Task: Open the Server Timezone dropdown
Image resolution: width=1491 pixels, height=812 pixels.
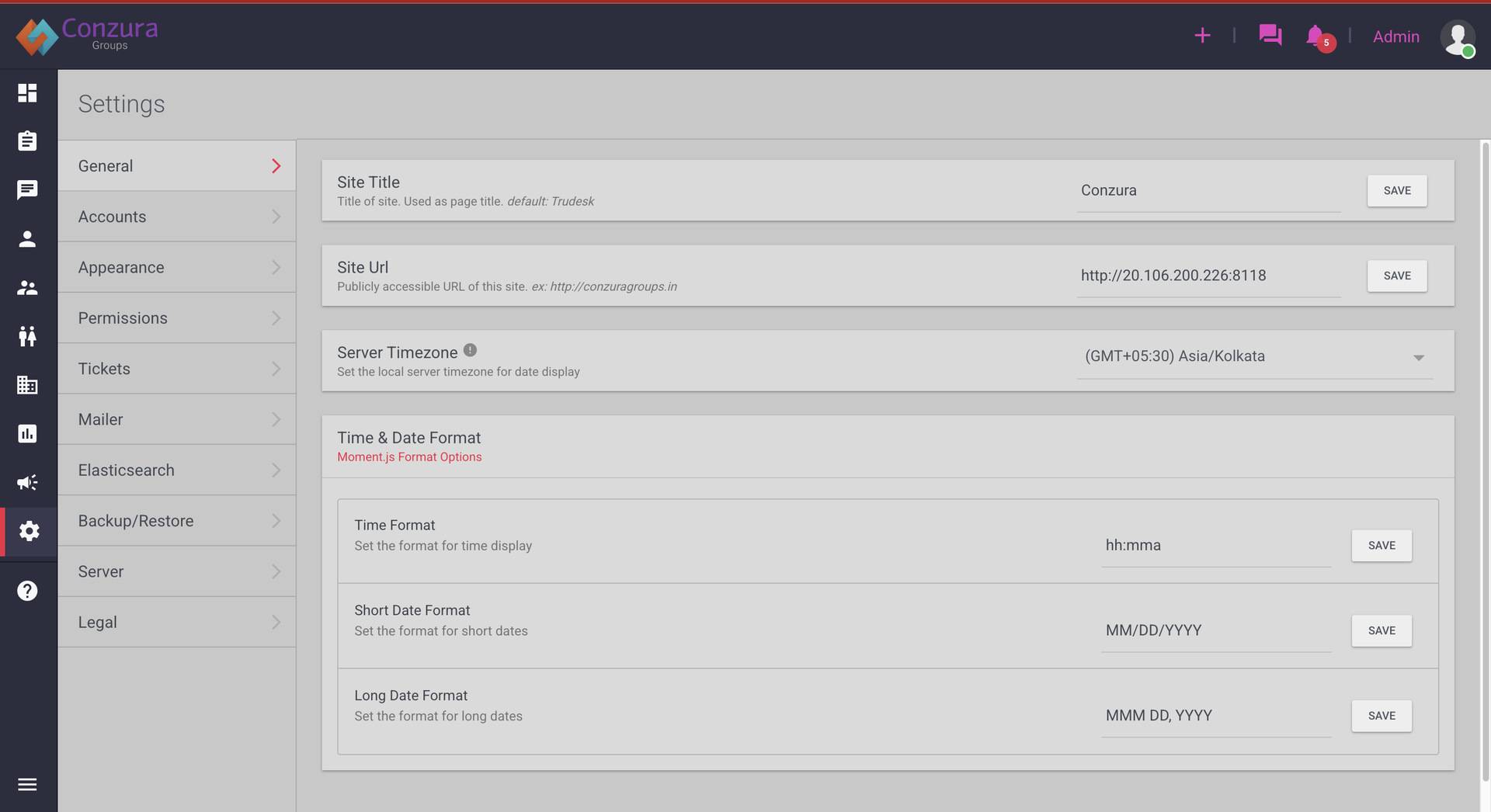Action: coord(1253,357)
